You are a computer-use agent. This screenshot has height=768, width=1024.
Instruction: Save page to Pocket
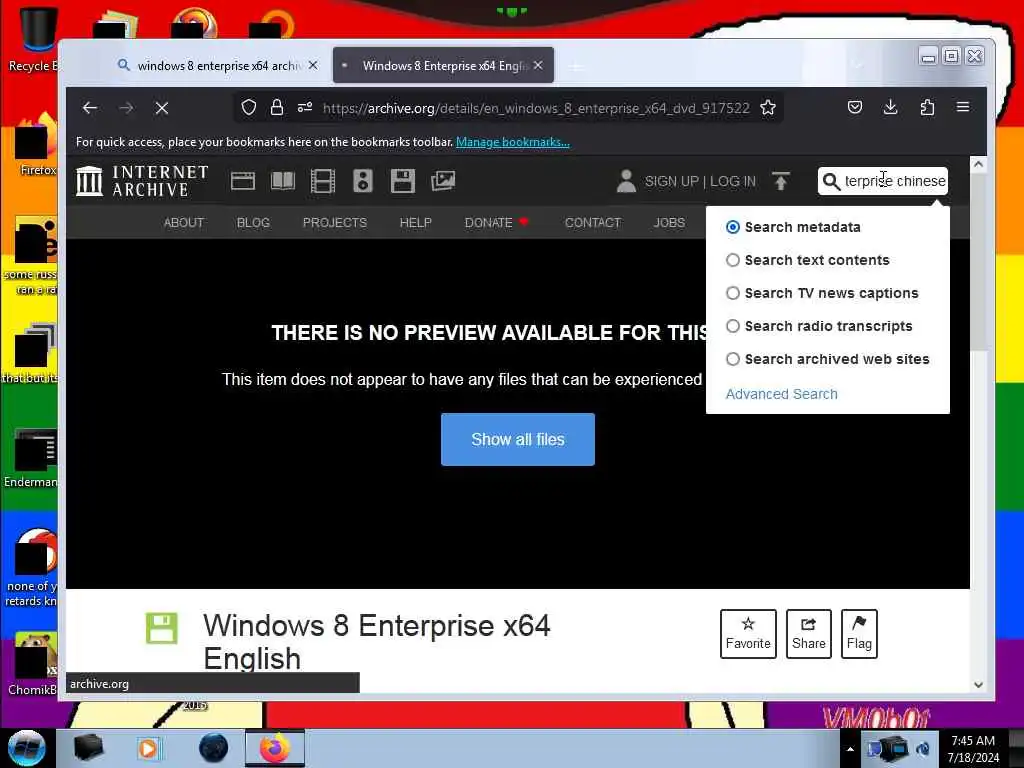tap(855, 107)
